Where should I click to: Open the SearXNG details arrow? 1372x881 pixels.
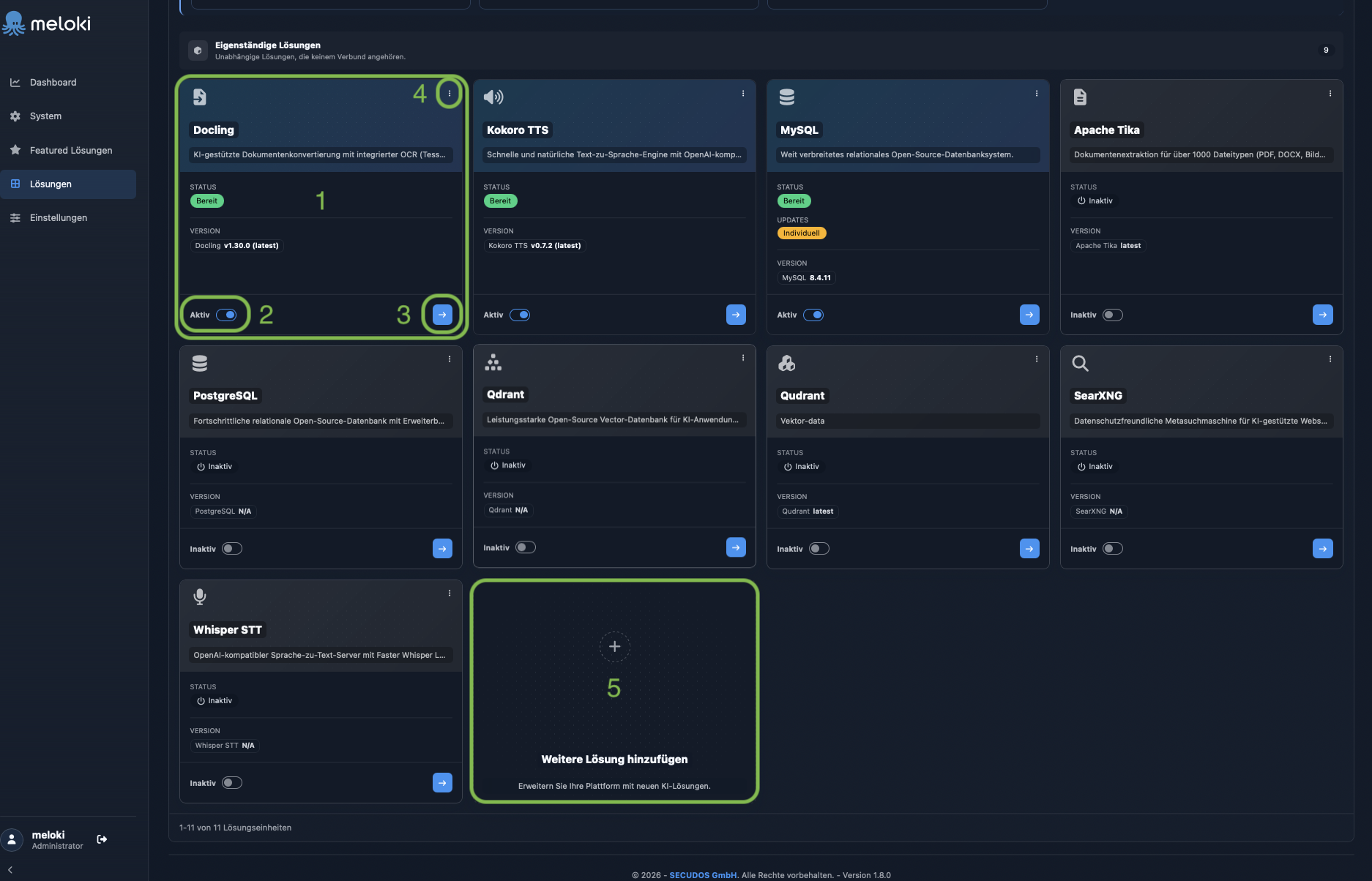point(1323,549)
